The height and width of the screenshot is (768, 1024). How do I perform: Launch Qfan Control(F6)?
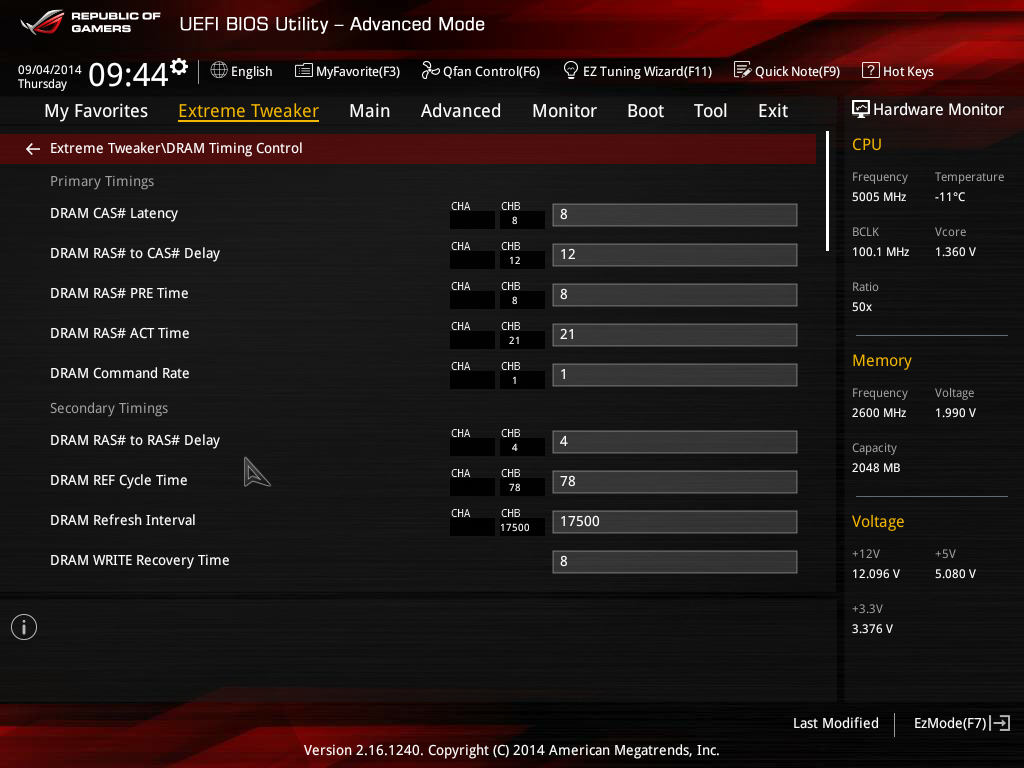pyautogui.click(x=491, y=71)
